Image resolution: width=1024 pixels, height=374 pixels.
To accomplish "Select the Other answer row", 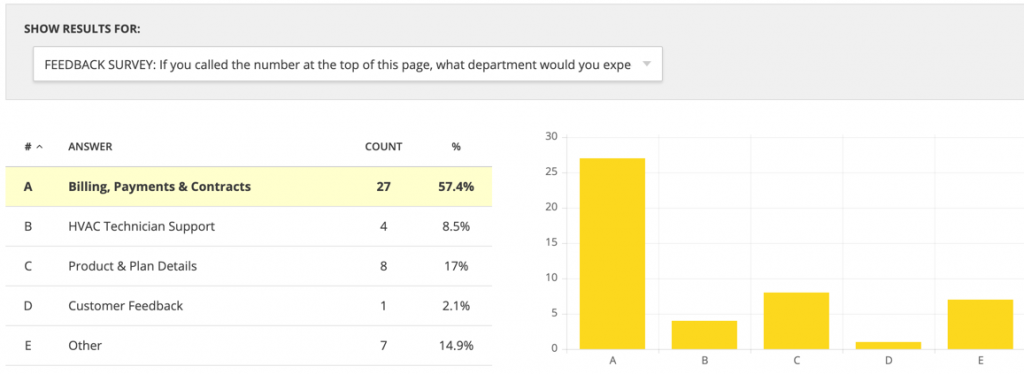I will tap(249, 345).
